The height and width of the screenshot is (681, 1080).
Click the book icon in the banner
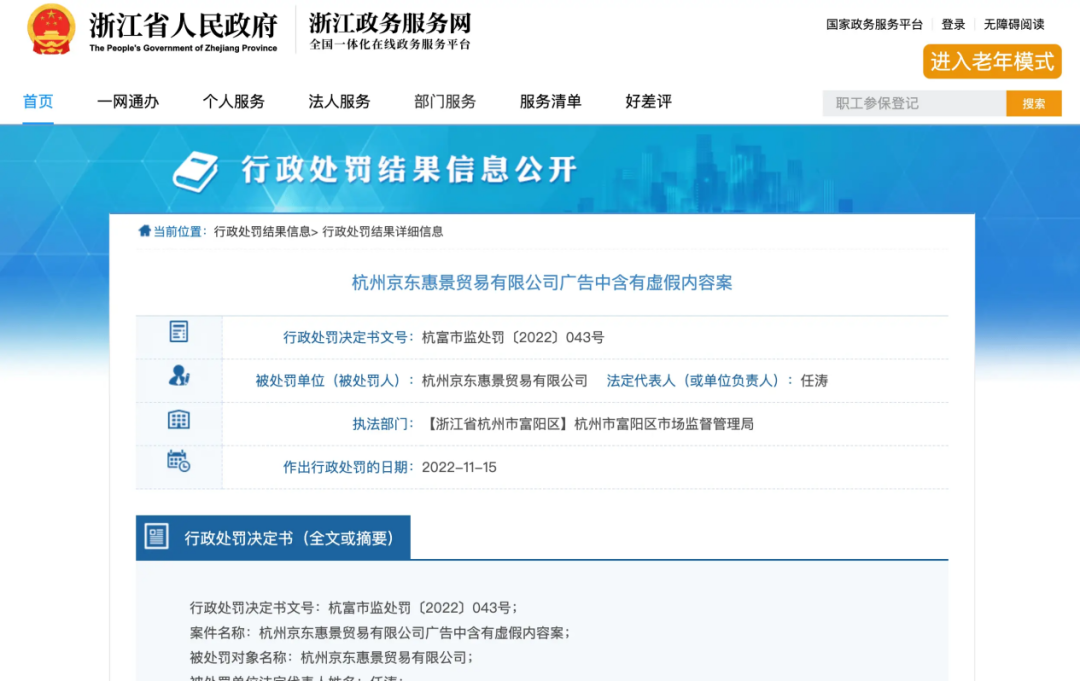tap(195, 171)
